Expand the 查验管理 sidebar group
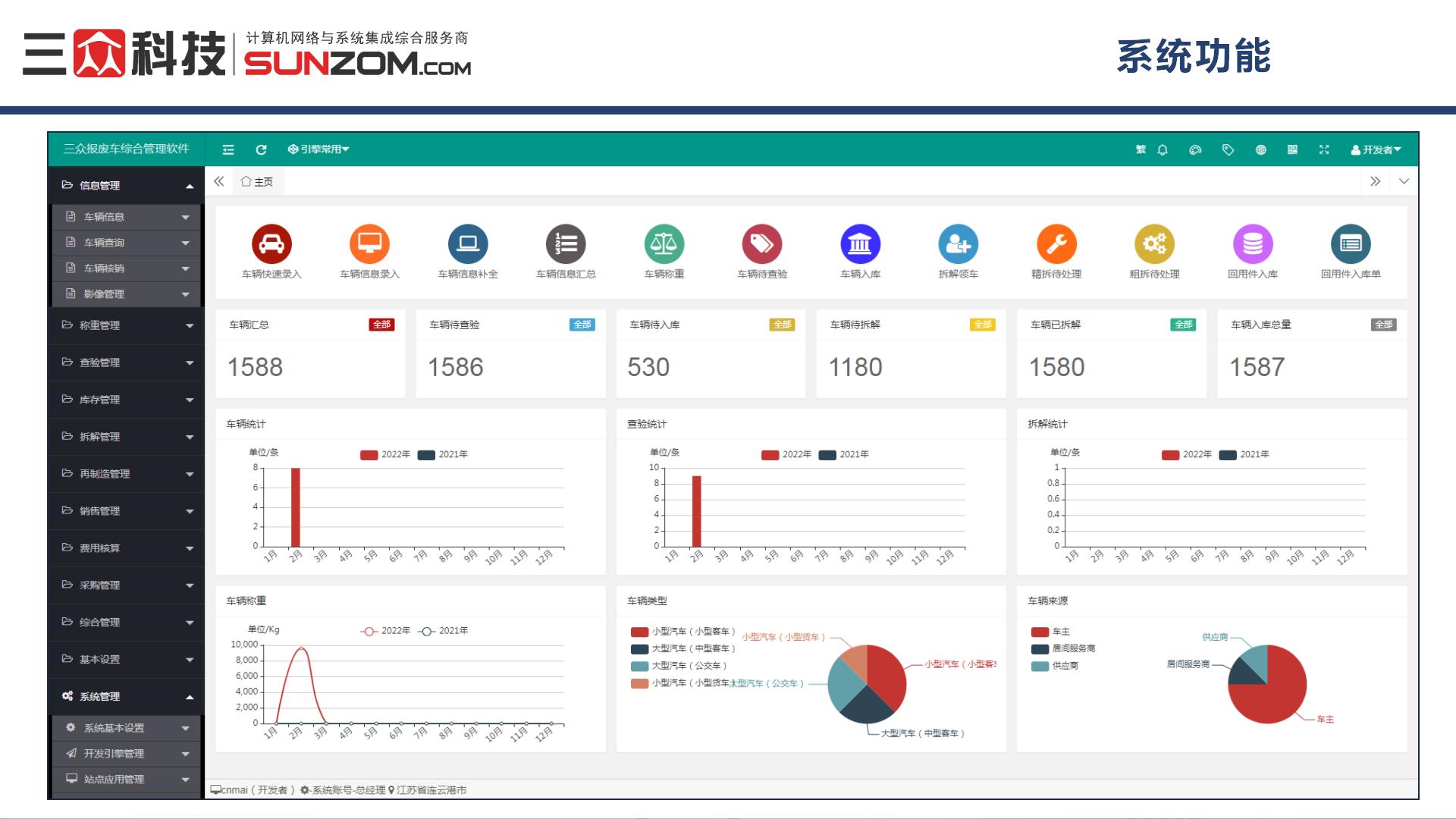 [126, 362]
